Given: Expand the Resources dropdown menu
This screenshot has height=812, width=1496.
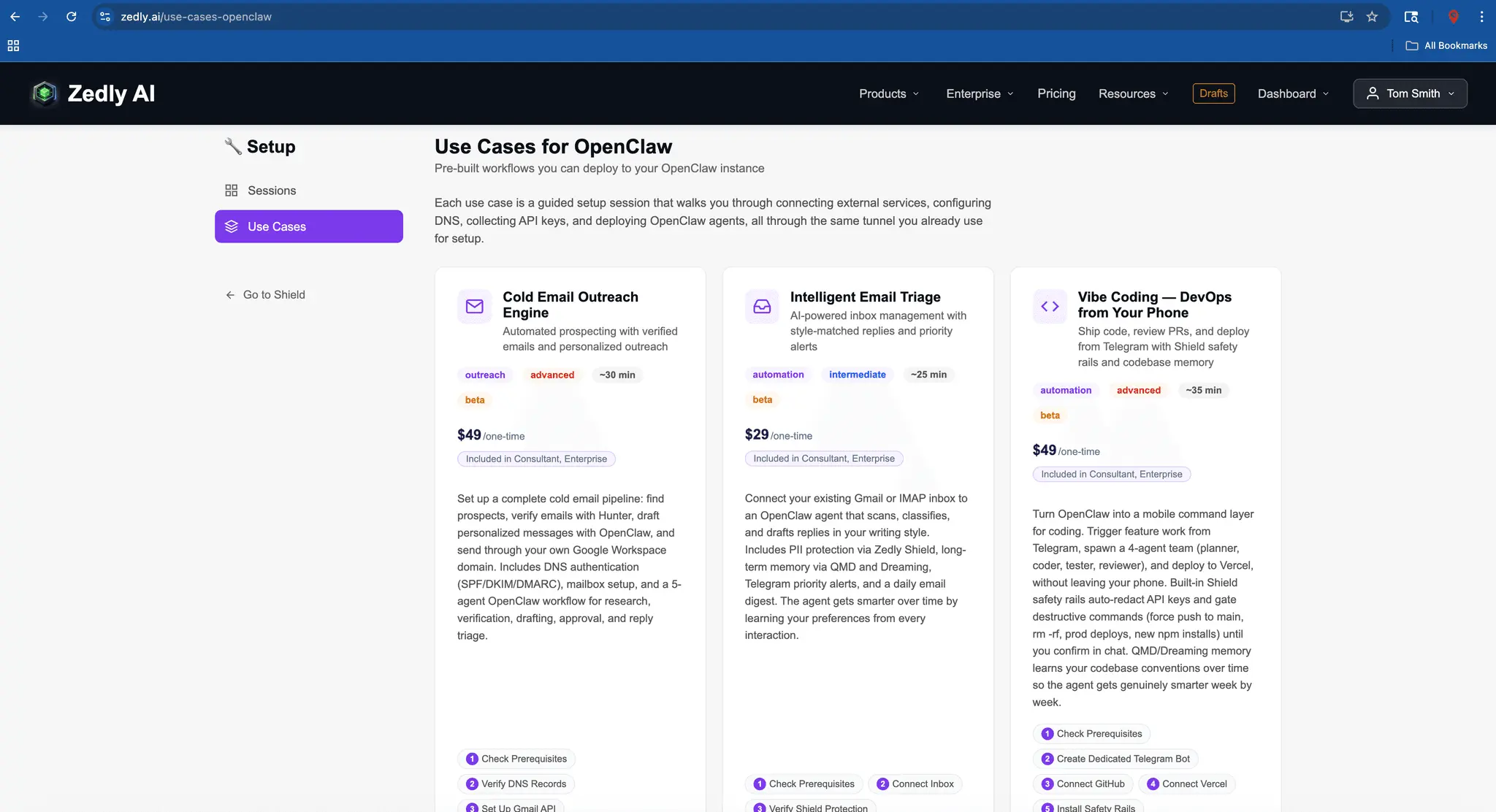Looking at the screenshot, I should tap(1133, 93).
